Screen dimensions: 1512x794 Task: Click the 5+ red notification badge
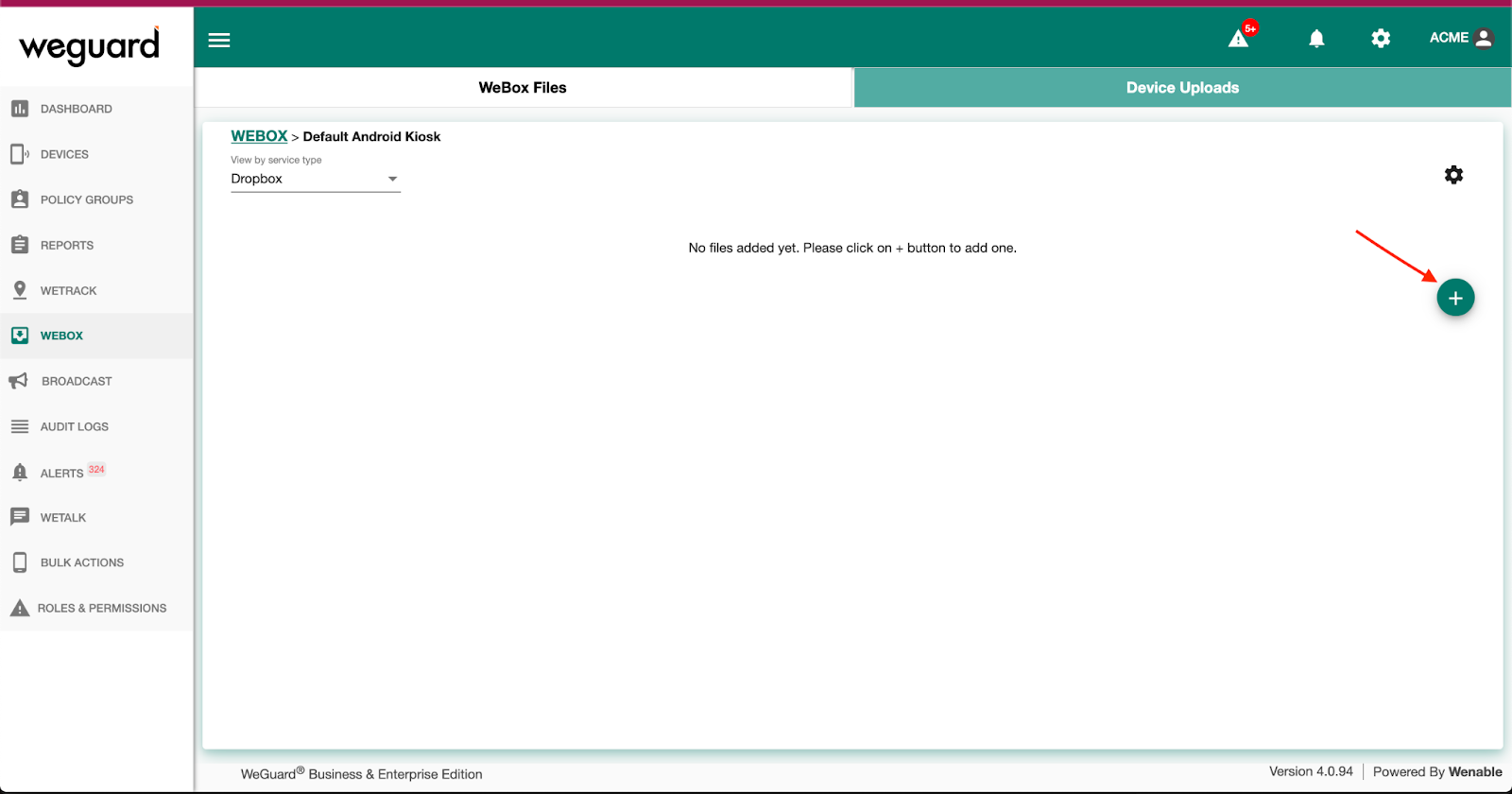click(x=1250, y=28)
